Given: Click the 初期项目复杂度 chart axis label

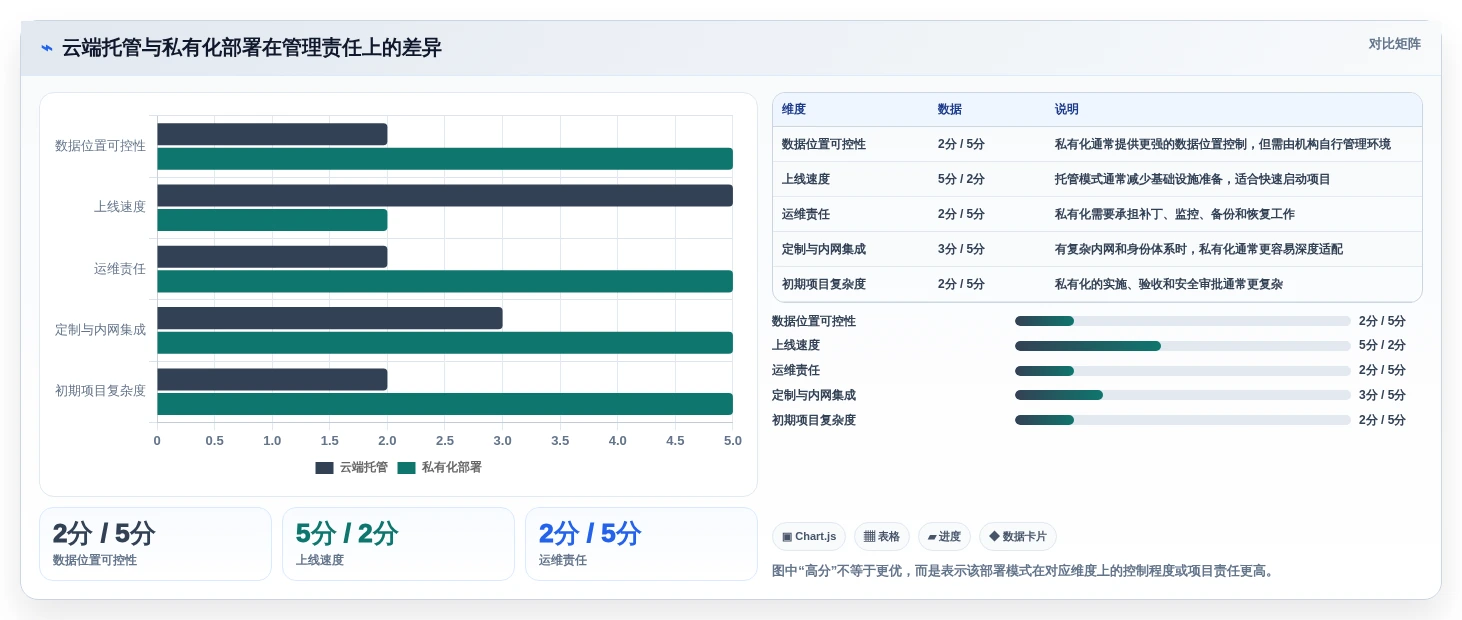Looking at the screenshot, I should click(x=100, y=391).
